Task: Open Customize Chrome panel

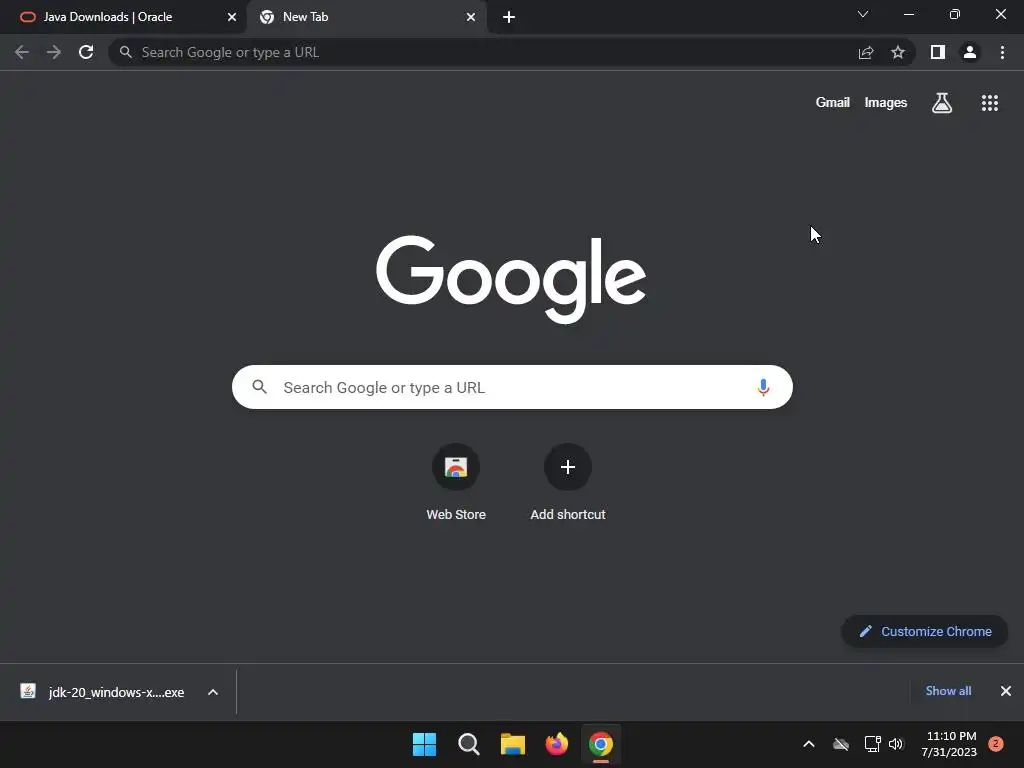Action: tap(925, 632)
